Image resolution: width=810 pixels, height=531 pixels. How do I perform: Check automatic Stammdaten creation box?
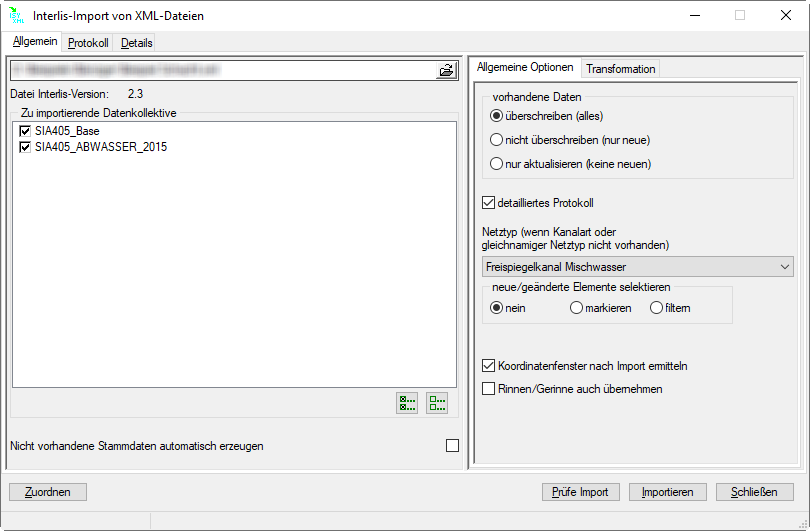[x=452, y=446]
